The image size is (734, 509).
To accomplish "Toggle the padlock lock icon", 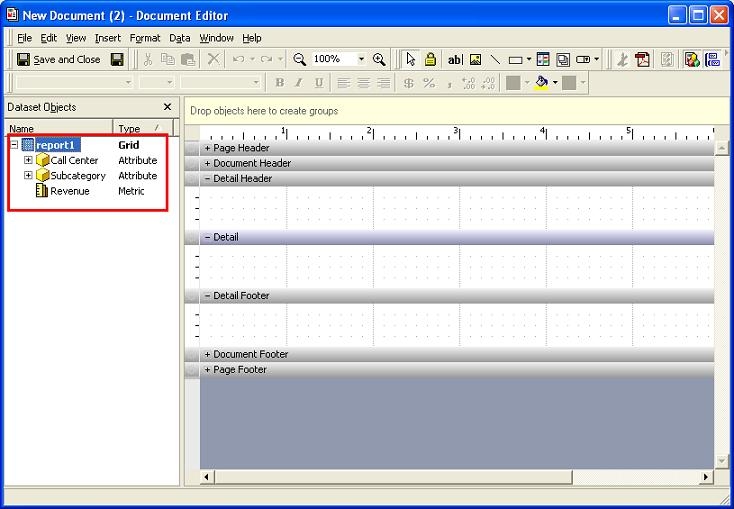I will pos(430,60).
